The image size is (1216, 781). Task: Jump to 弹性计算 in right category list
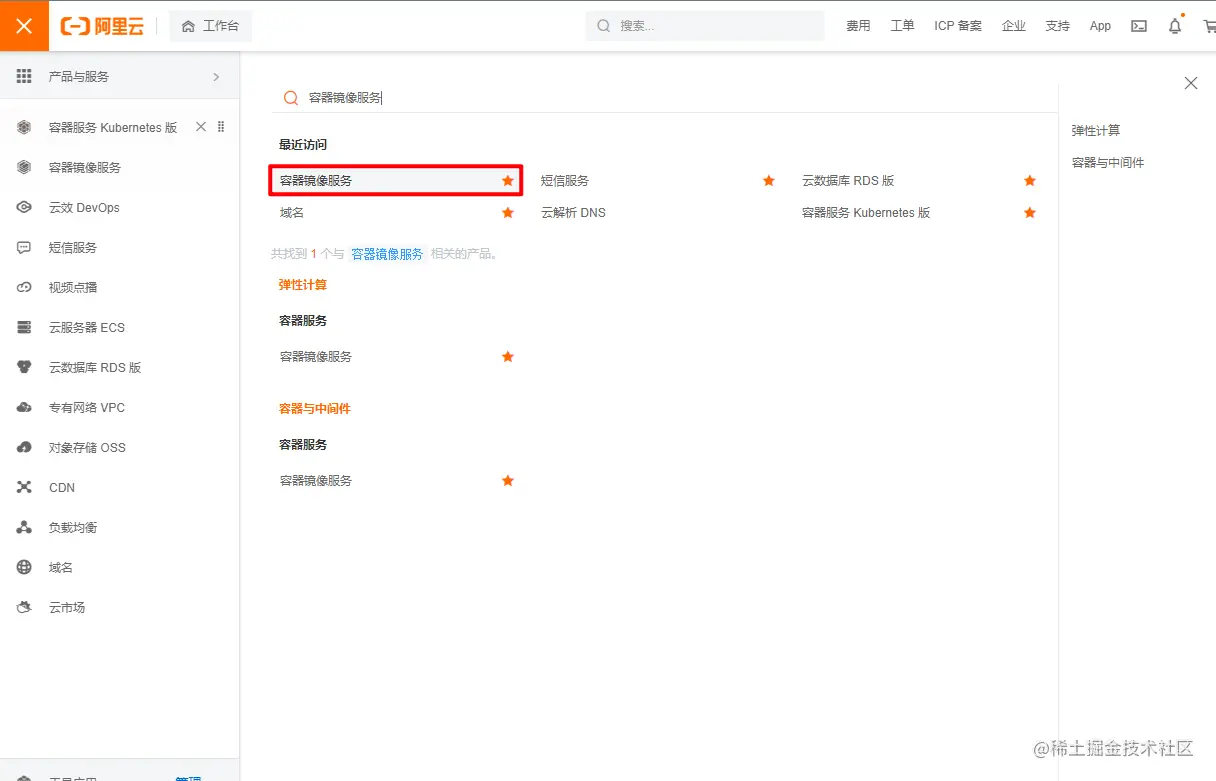click(1096, 131)
